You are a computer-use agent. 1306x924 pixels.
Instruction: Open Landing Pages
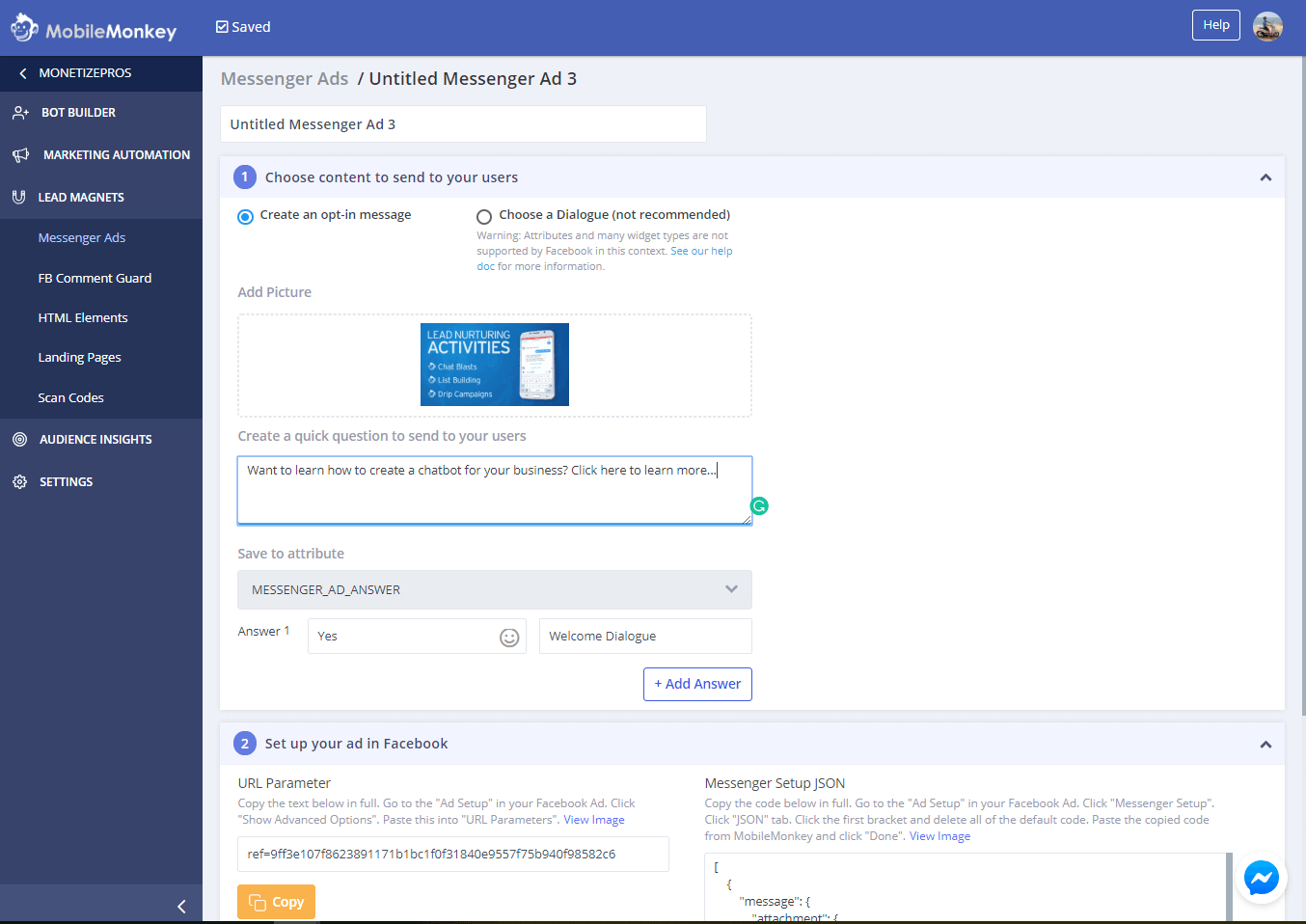[79, 358]
